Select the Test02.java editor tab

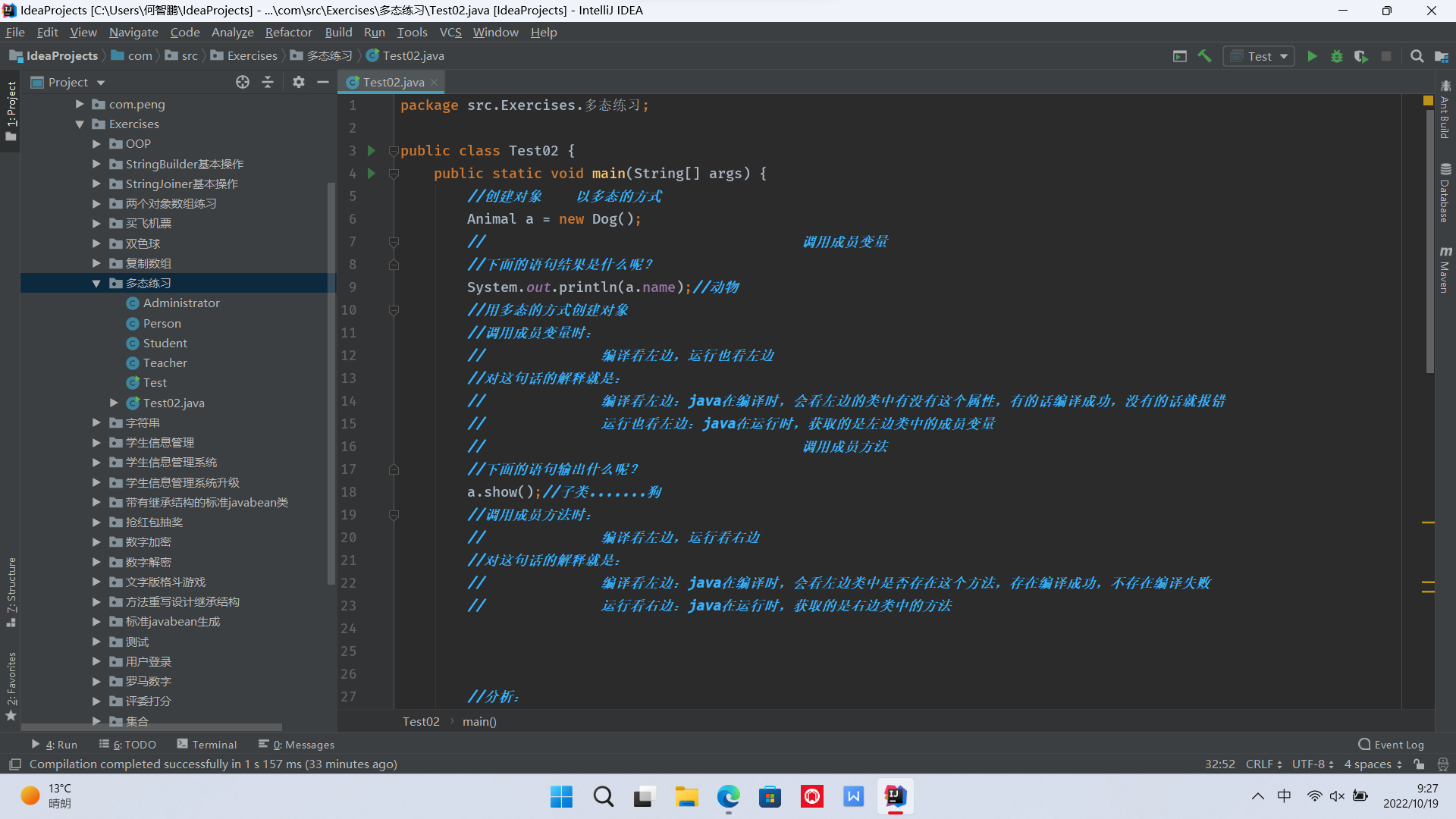393,82
